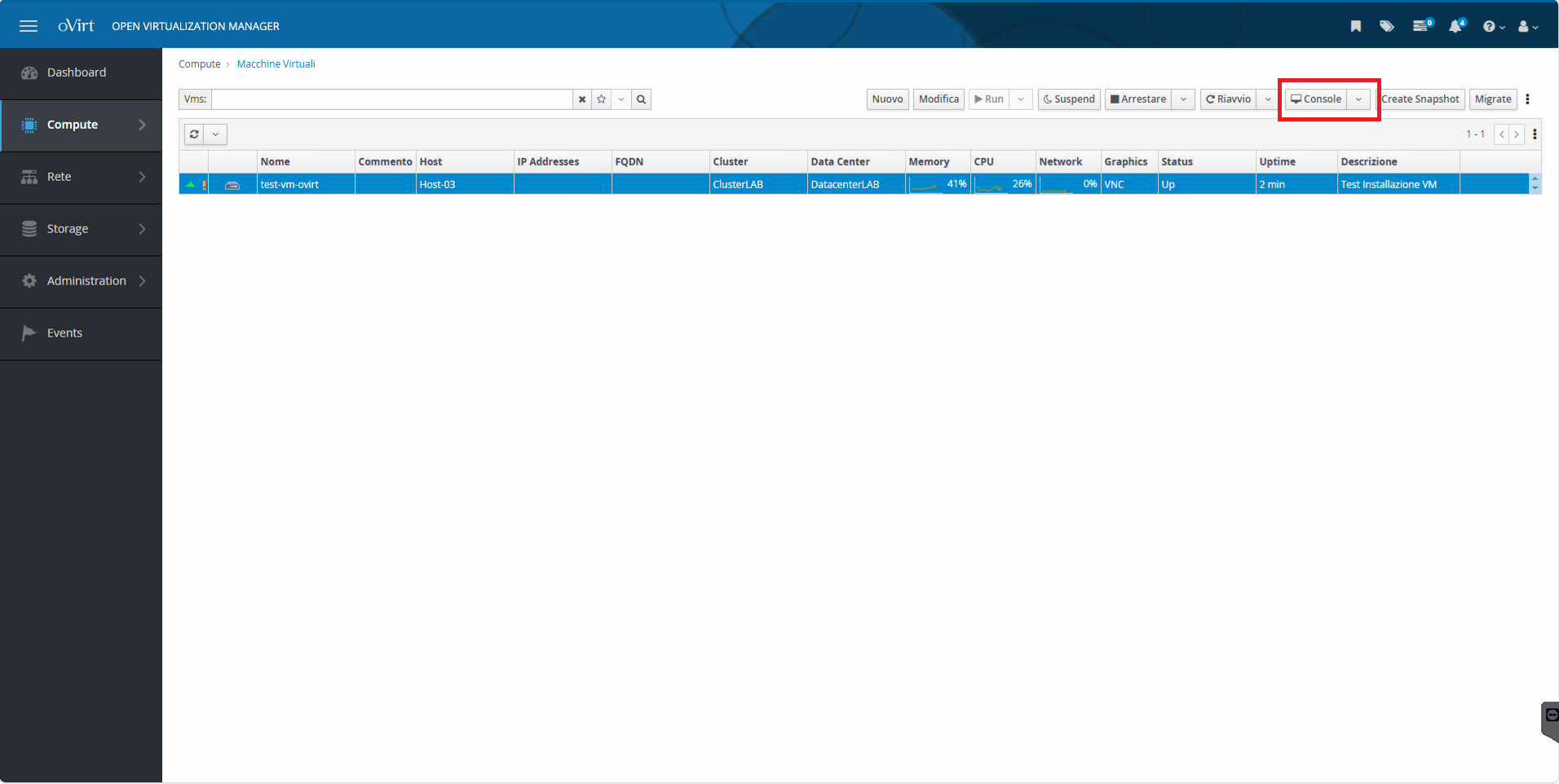Image resolution: width=1559 pixels, height=784 pixels.
Task: Sort by Uptime column header
Action: point(1296,162)
